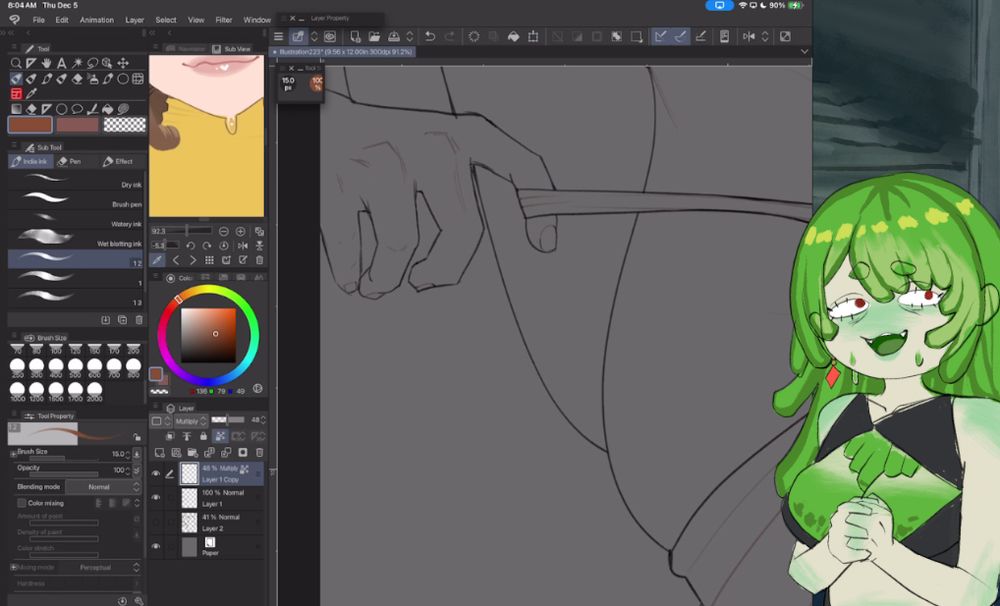Flip Sub View horizontally

(242, 246)
